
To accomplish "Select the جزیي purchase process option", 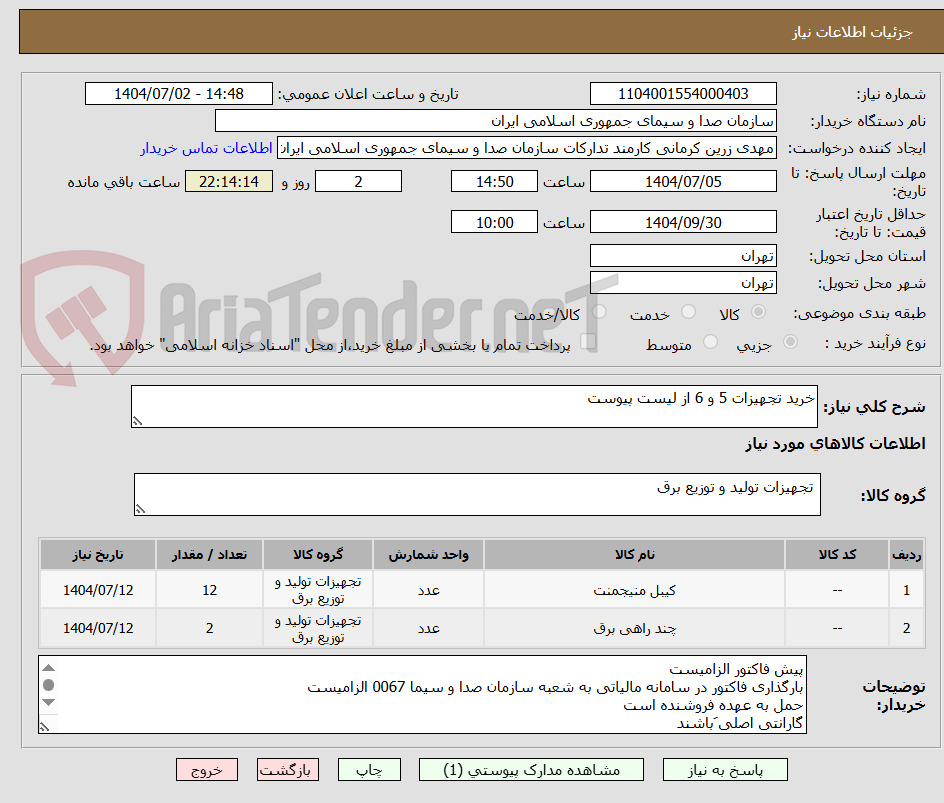I will (x=789, y=340).
